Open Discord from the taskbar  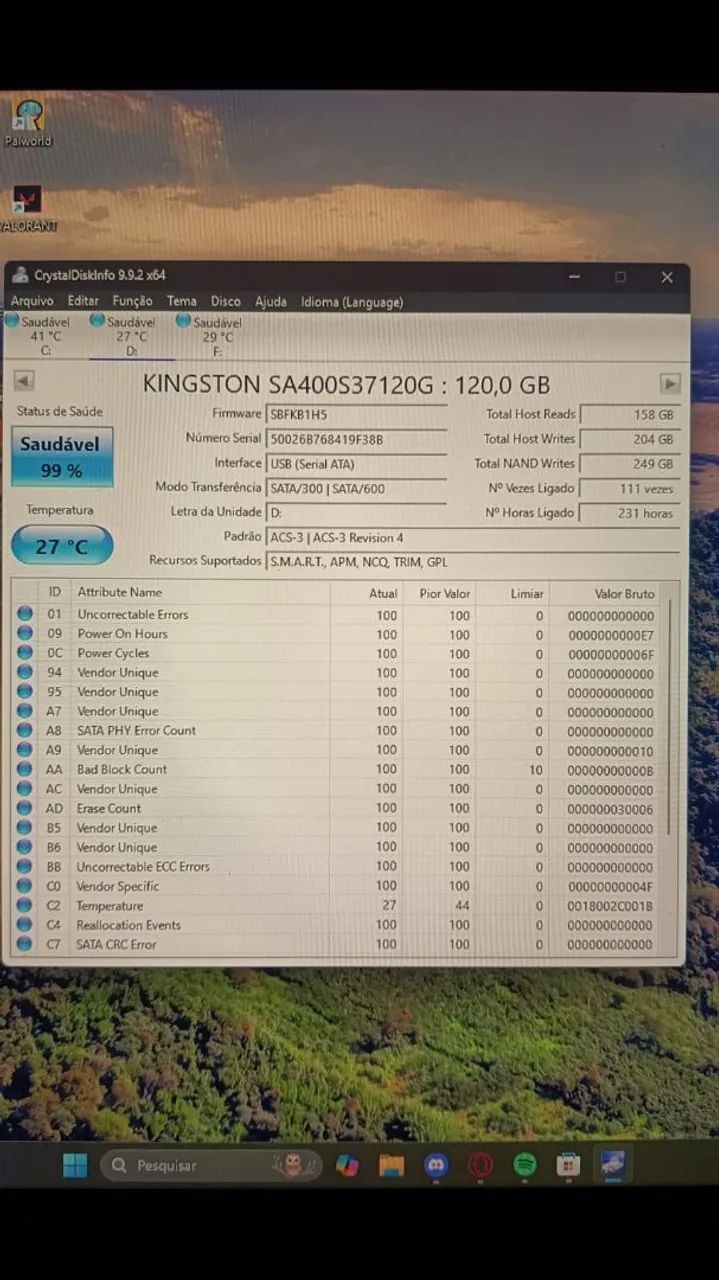click(436, 1165)
